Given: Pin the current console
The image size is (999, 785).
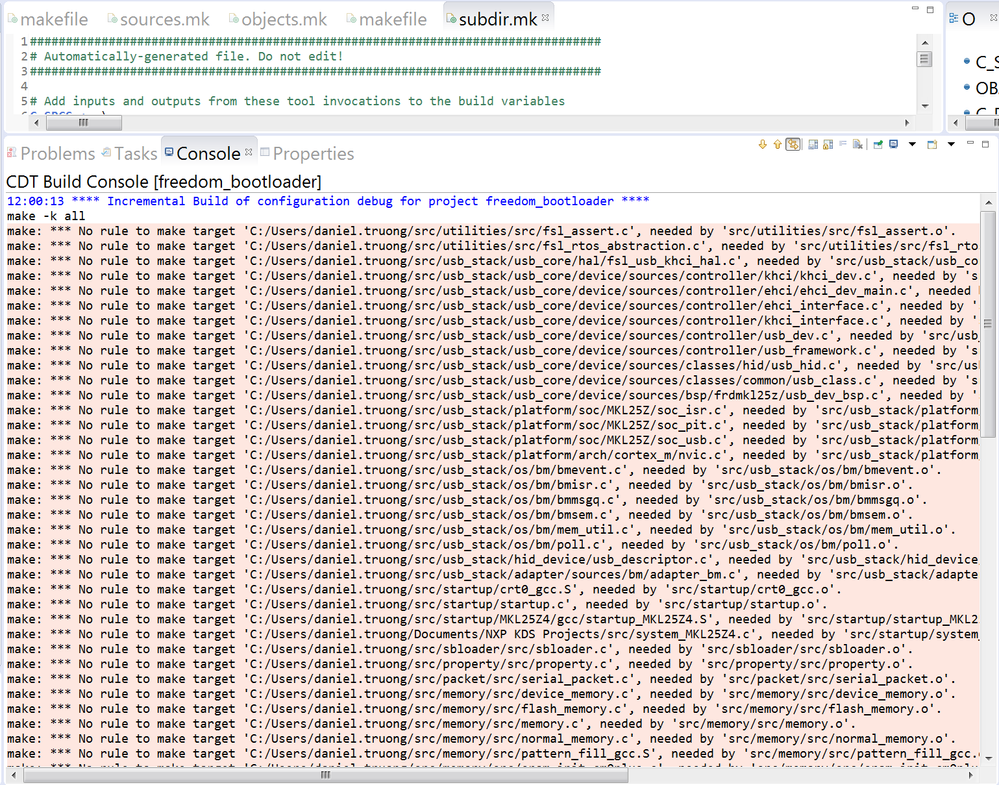Looking at the screenshot, I should 878,145.
